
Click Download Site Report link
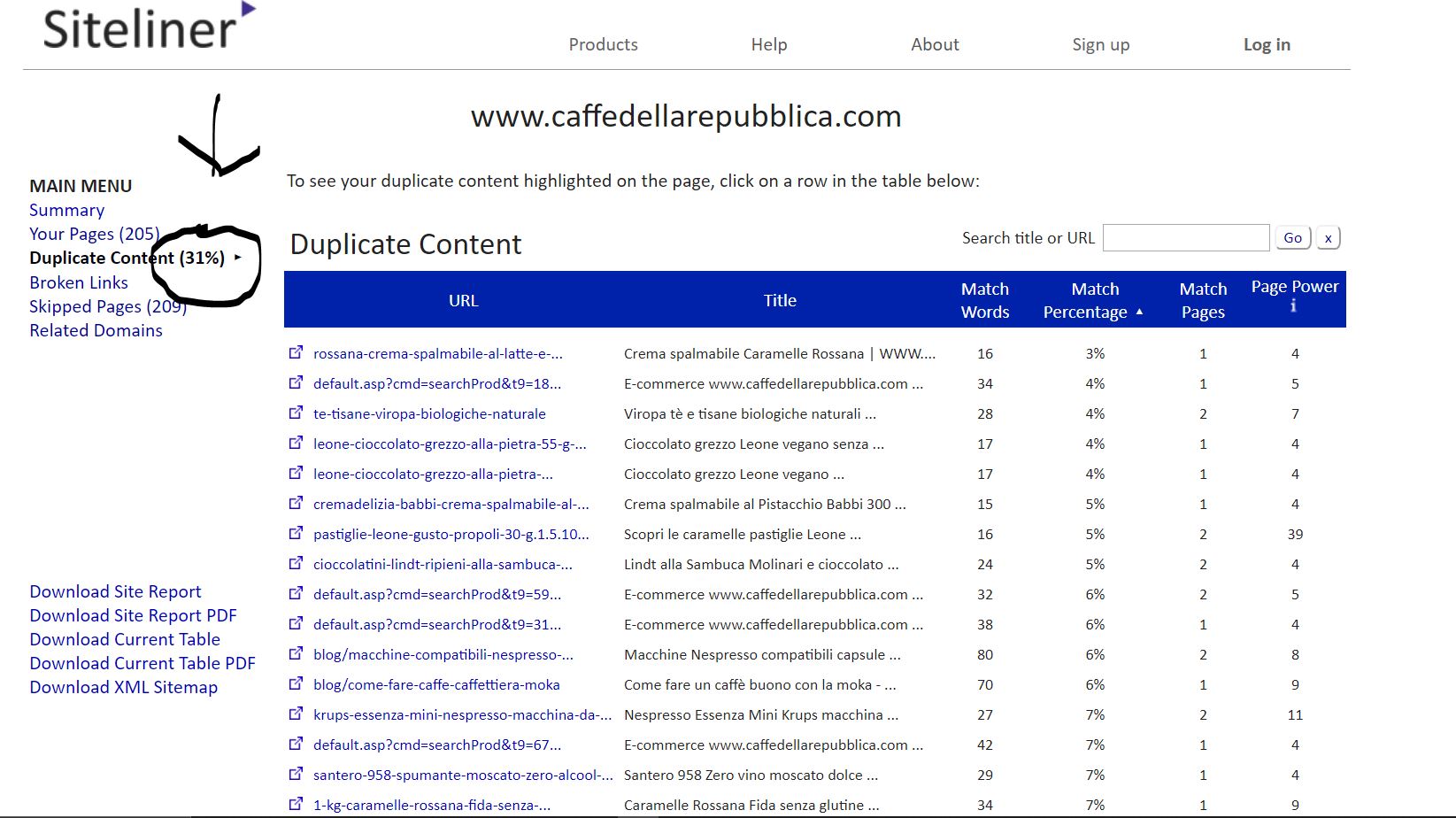[115, 591]
